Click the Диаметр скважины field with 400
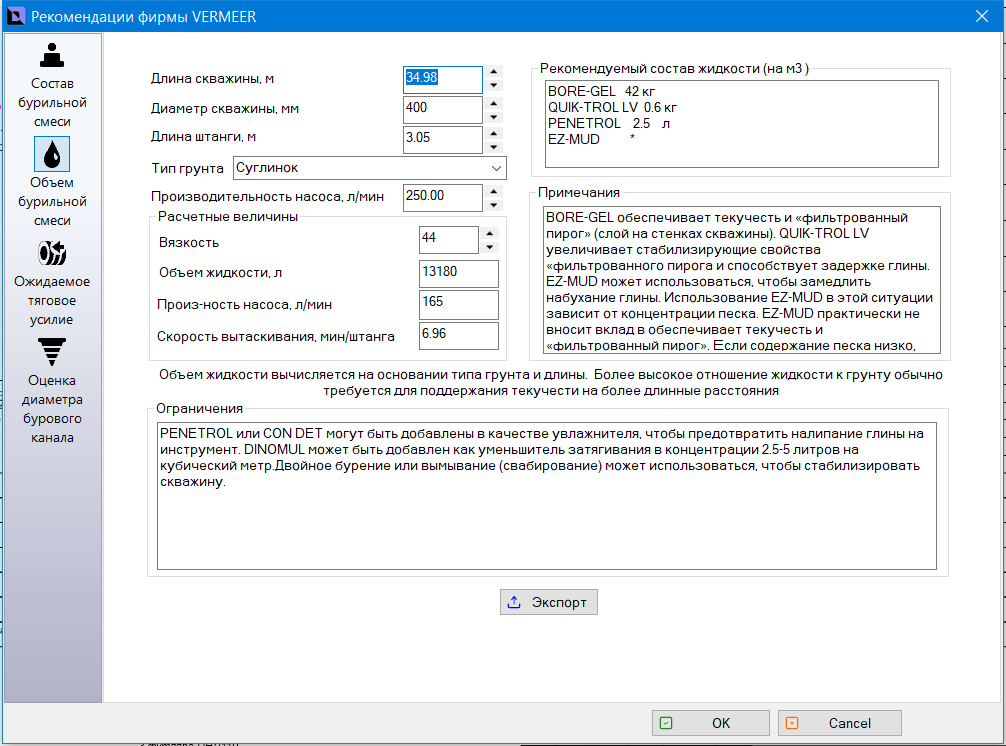1006x746 pixels. pos(443,110)
